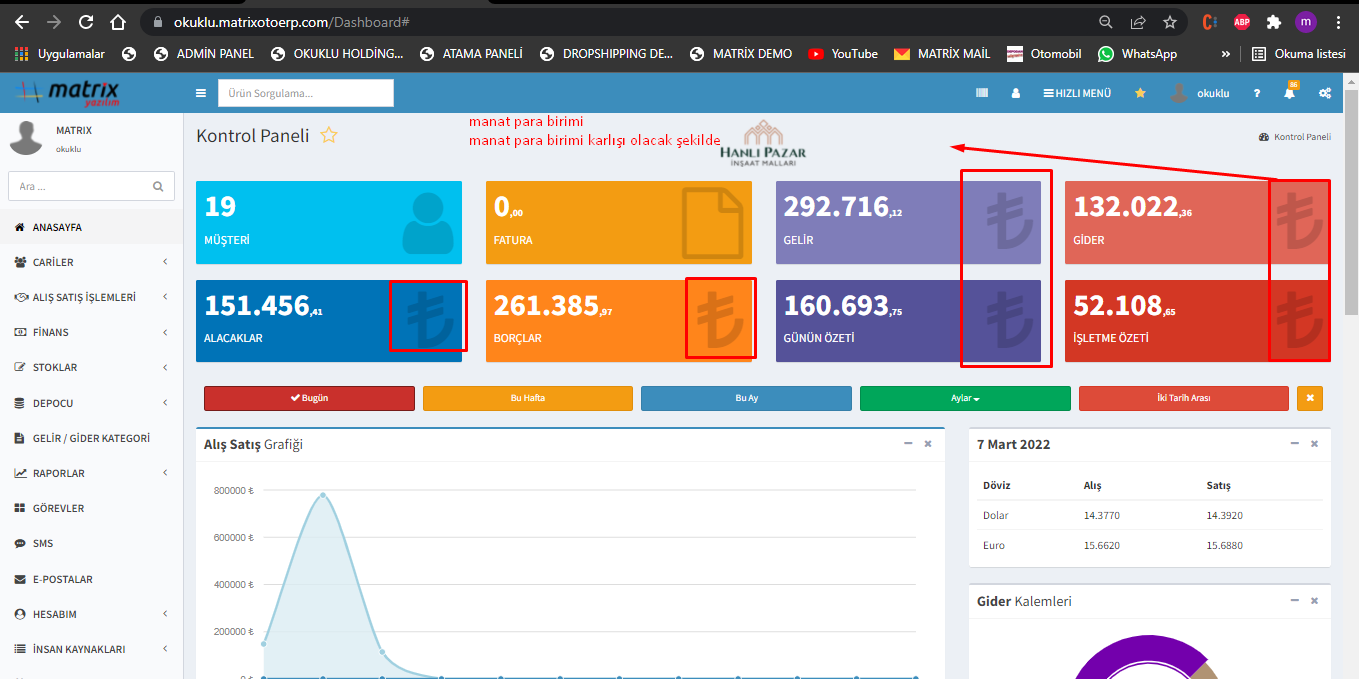Open the Hızlı Menü menu

coord(1077,93)
